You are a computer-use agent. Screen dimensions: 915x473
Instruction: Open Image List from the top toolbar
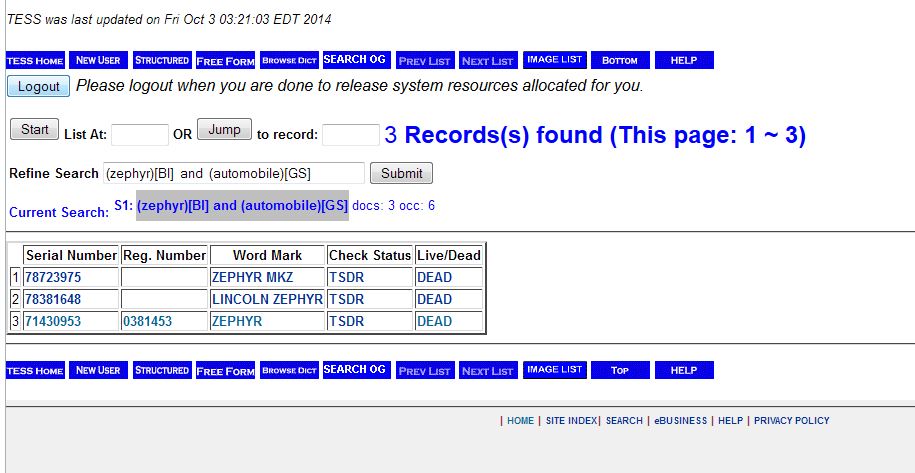(555, 60)
